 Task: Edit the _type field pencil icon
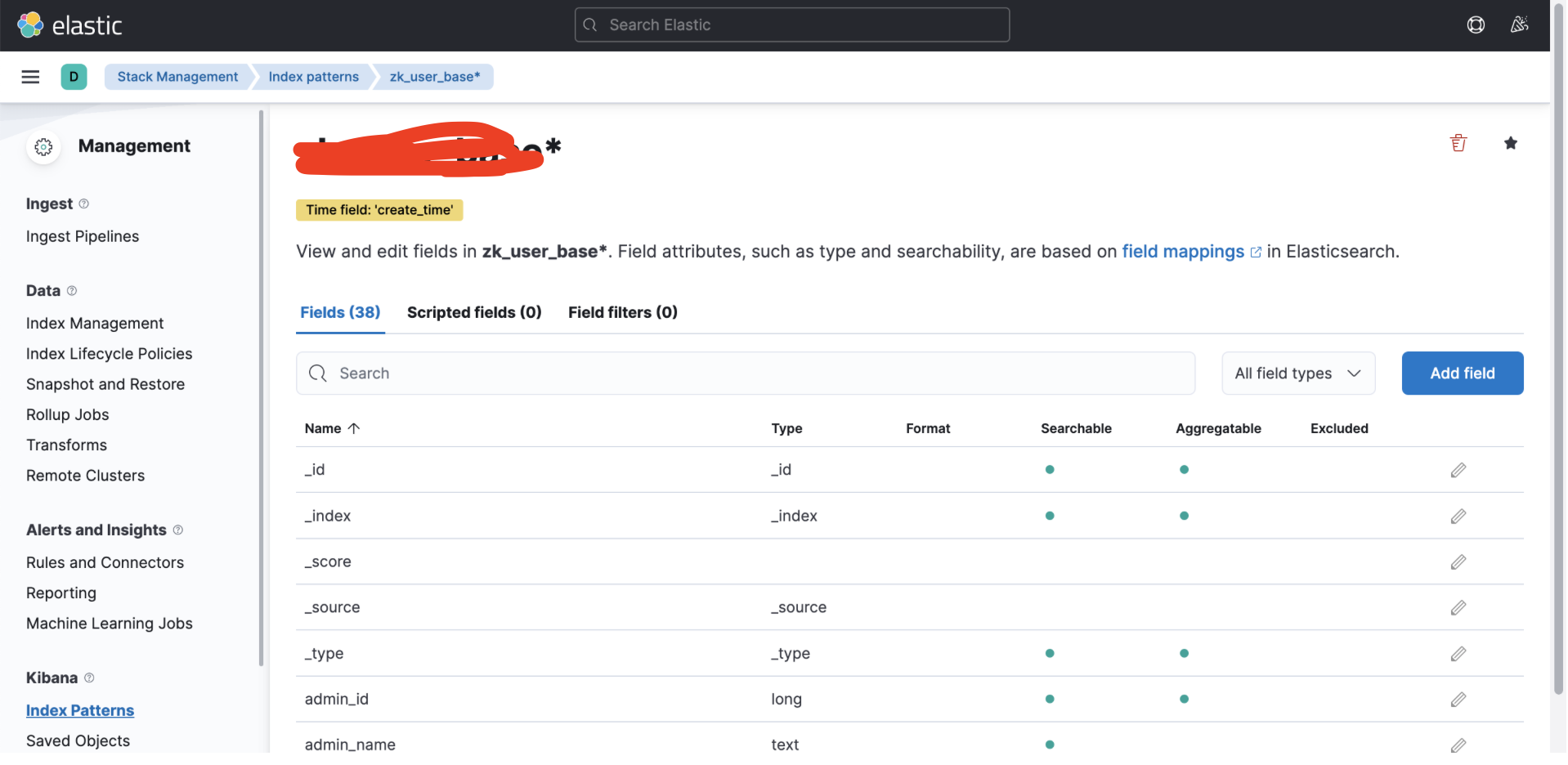pyautogui.click(x=1458, y=653)
